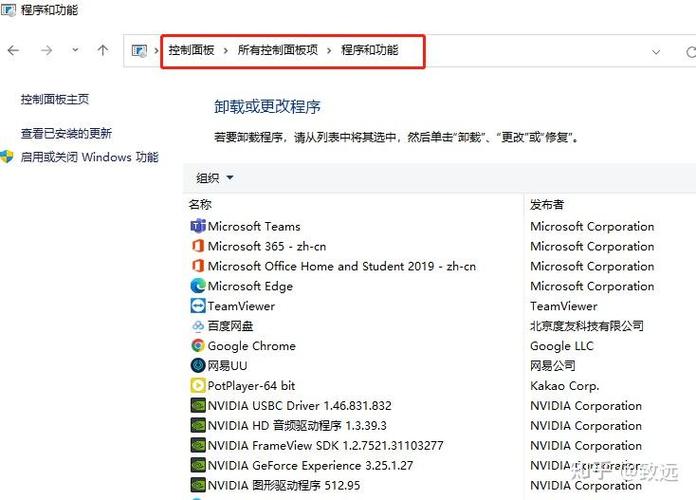The image size is (696, 500).
Task: Expand chevron after 所有控制面板项 breadcrumb
Action: 329,51
